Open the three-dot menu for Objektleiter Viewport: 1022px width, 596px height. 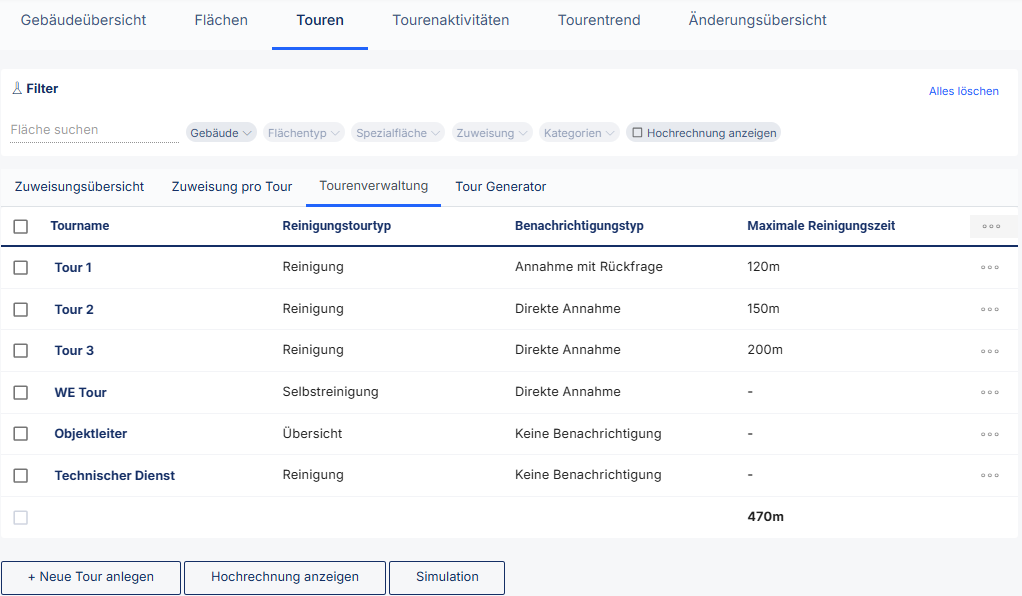click(990, 434)
